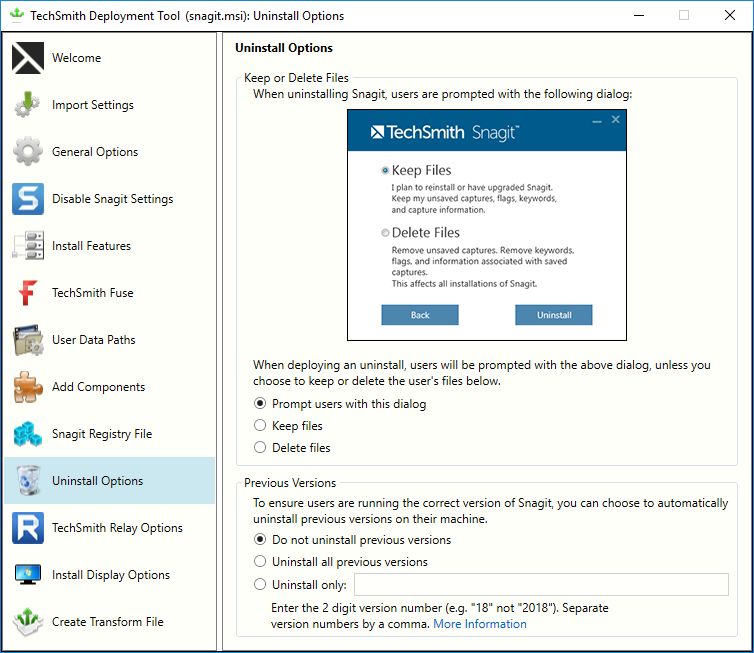Click the TechSmith Relay Options R icon
Image resolution: width=754 pixels, height=653 pixels.
click(x=28, y=527)
